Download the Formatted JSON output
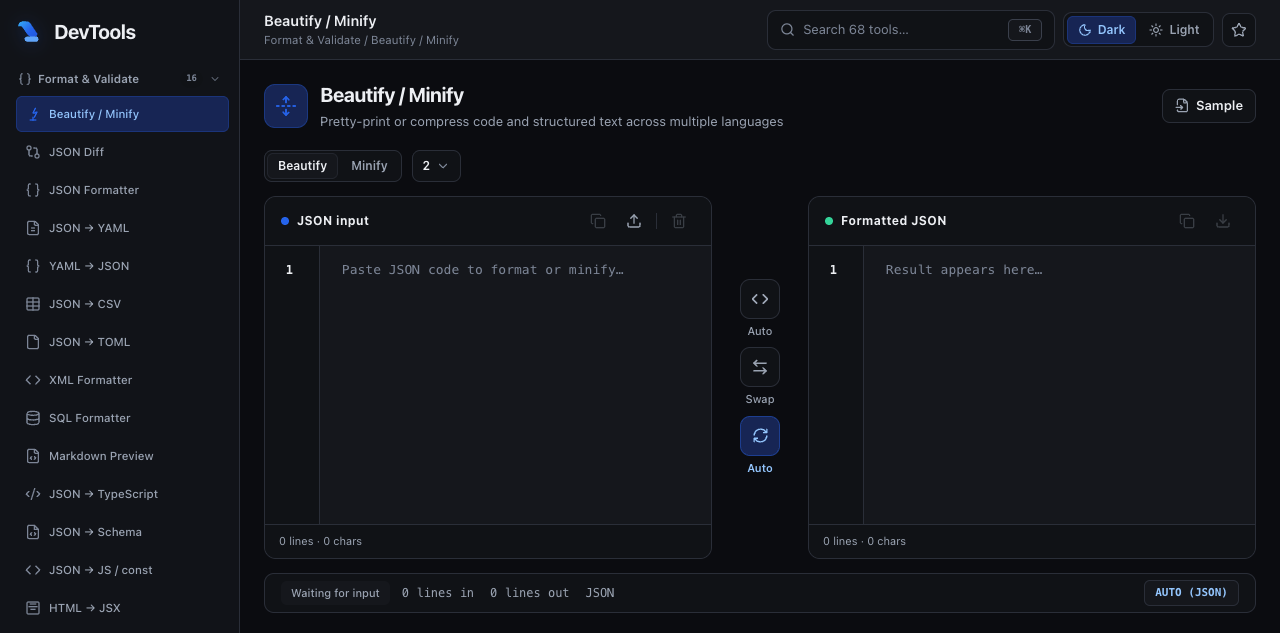Viewport: 1280px width, 633px height. (x=1223, y=221)
